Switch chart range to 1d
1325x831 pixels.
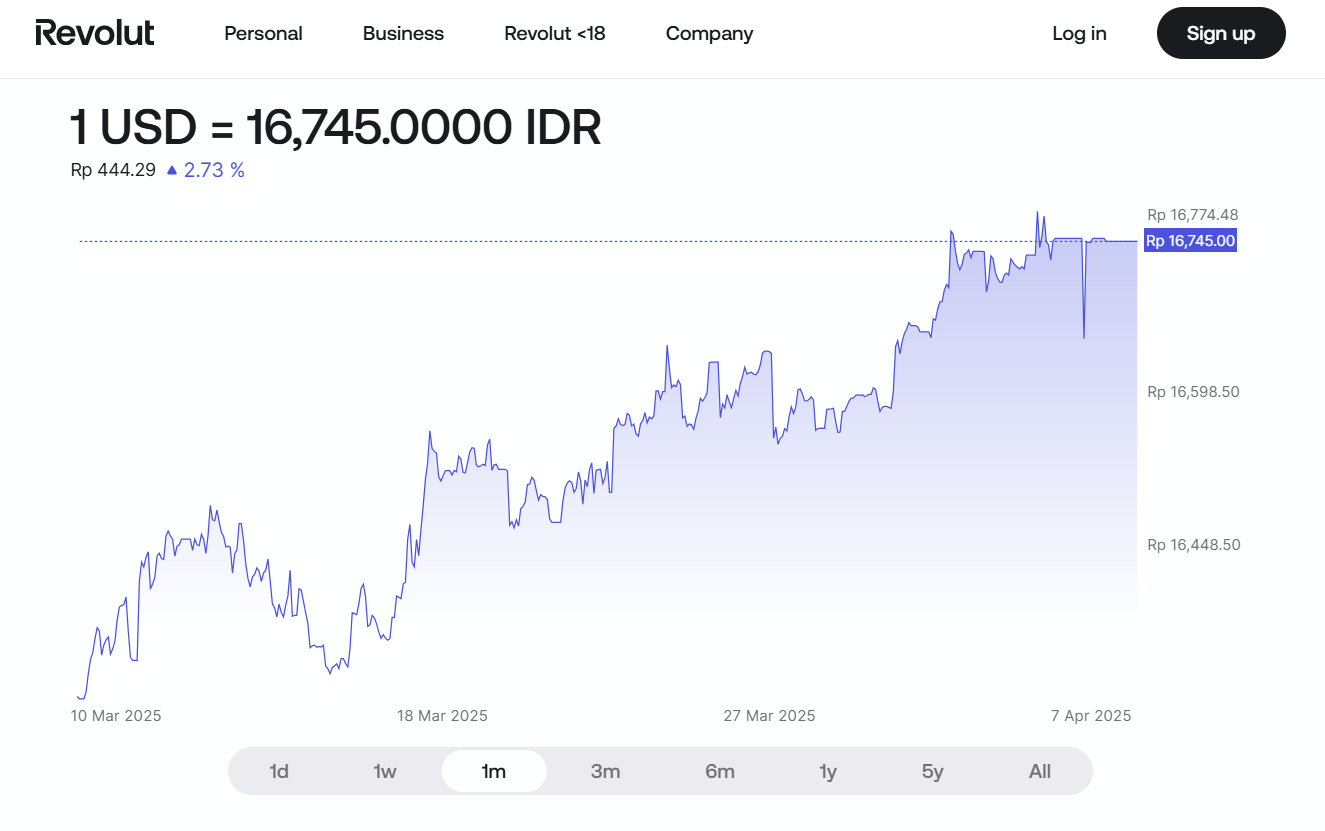(x=279, y=771)
